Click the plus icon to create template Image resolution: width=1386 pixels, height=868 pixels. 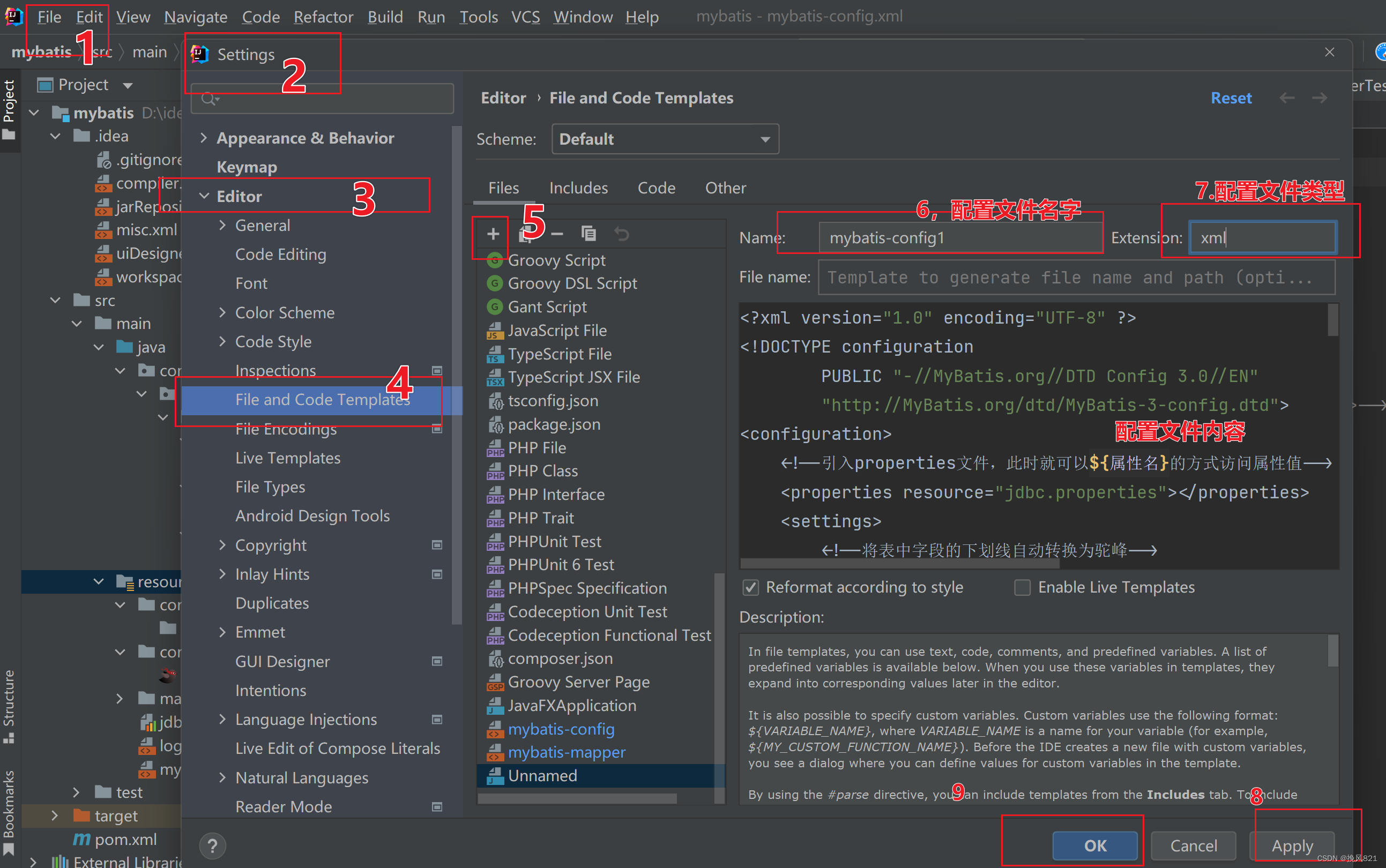coord(493,234)
